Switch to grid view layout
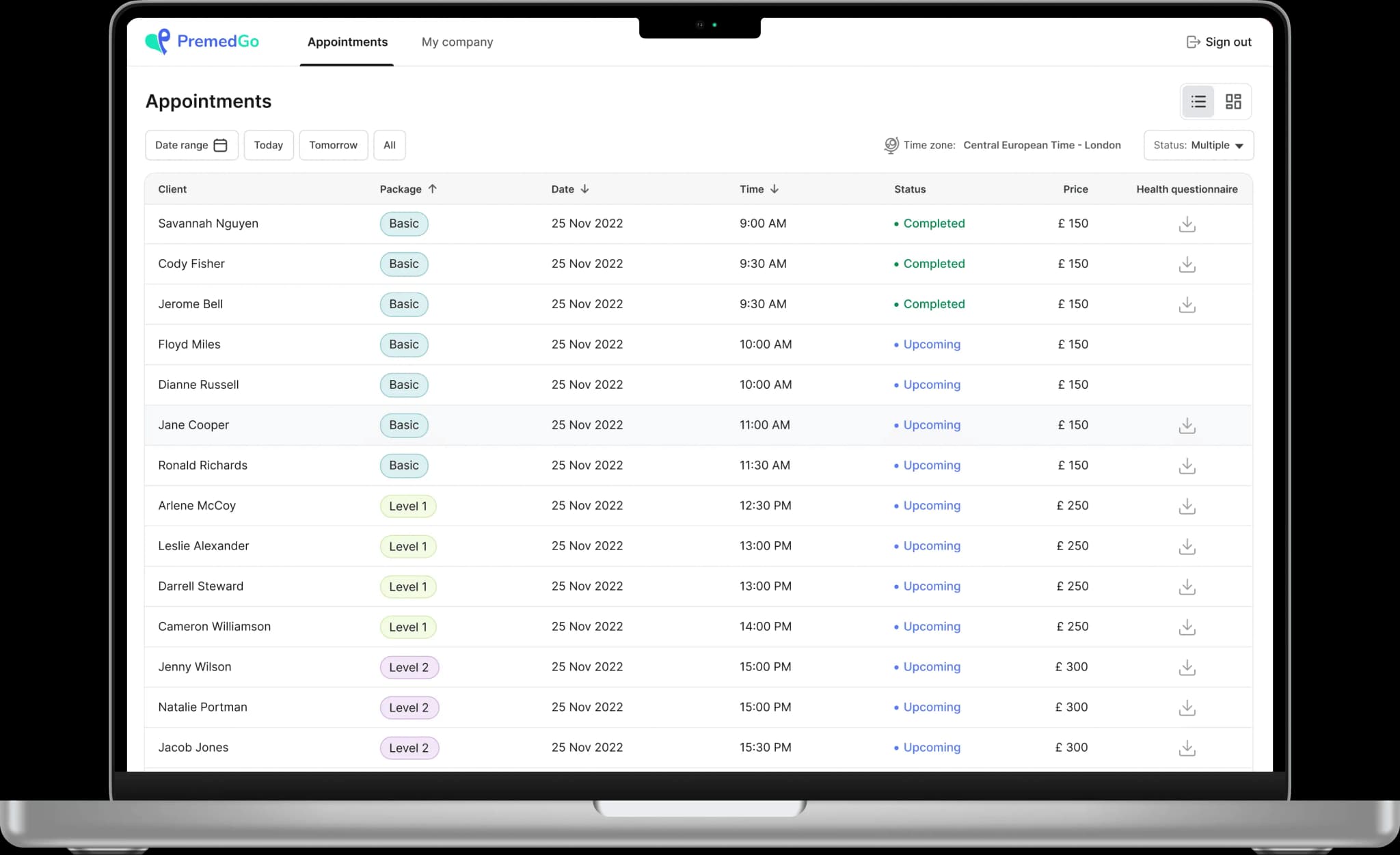 tap(1233, 101)
